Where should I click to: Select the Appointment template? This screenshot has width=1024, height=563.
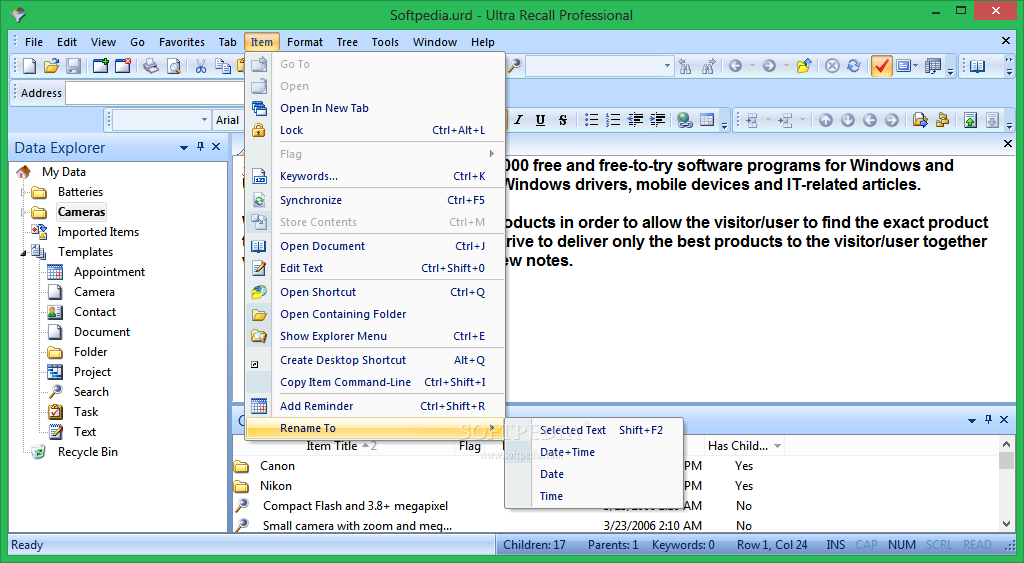pyautogui.click(x=109, y=272)
